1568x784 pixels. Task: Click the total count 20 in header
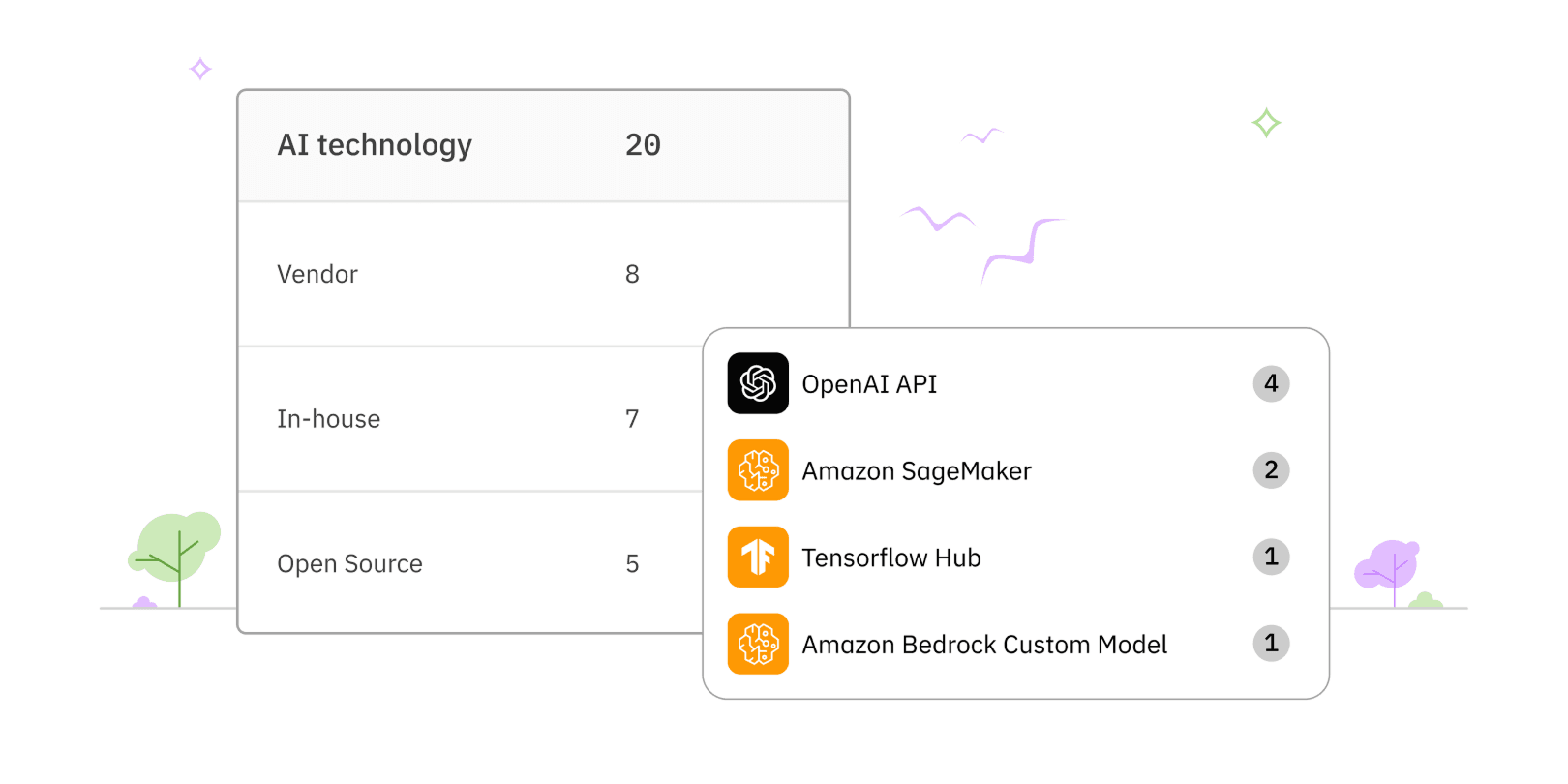click(x=643, y=145)
